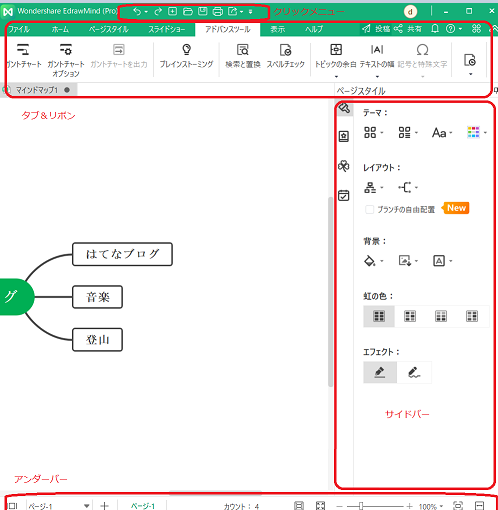The image size is (498, 510).
Task: Expand the first theme layout dropdown
Action: (x=373, y=132)
